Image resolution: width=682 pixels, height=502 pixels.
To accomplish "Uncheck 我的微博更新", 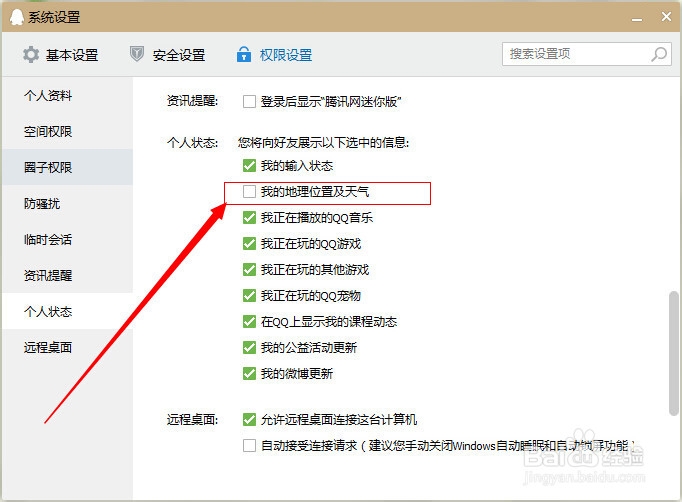I will pos(249,374).
